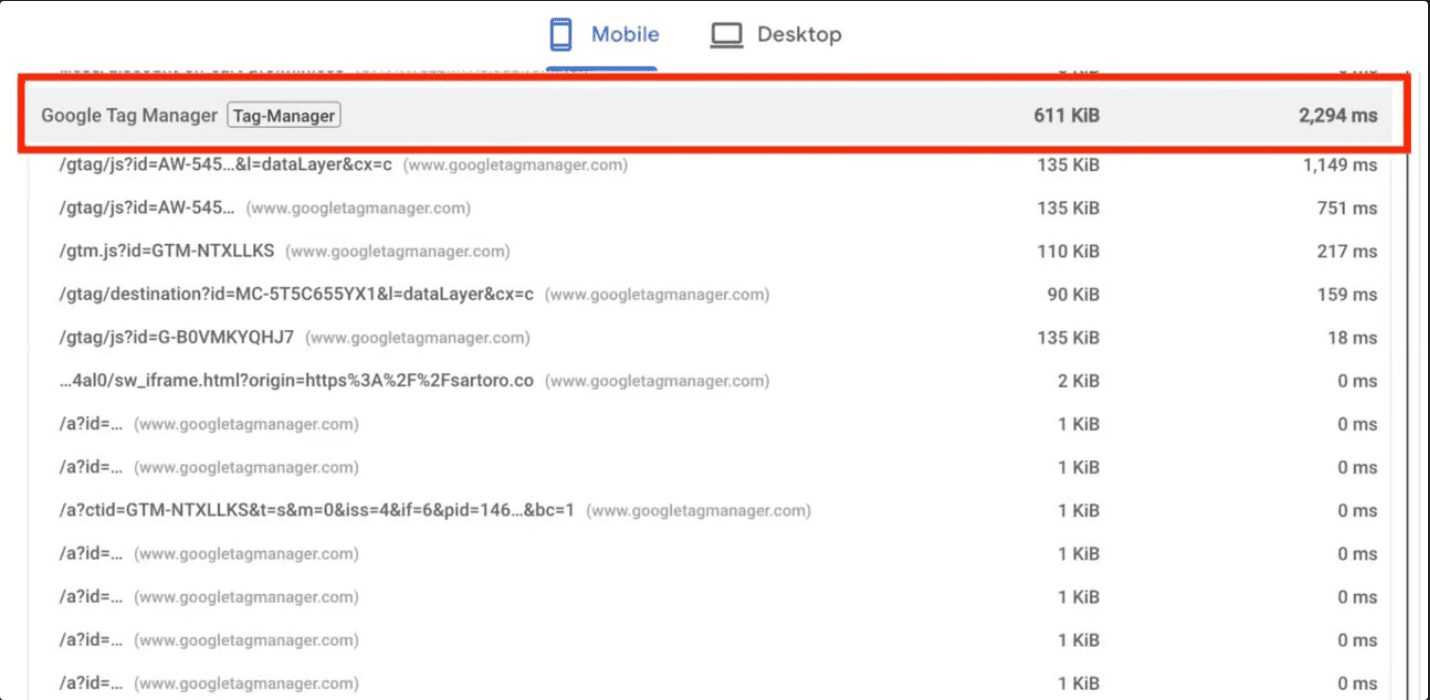Click the 2 KiB transfer size value

pyautogui.click(x=1078, y=381)
